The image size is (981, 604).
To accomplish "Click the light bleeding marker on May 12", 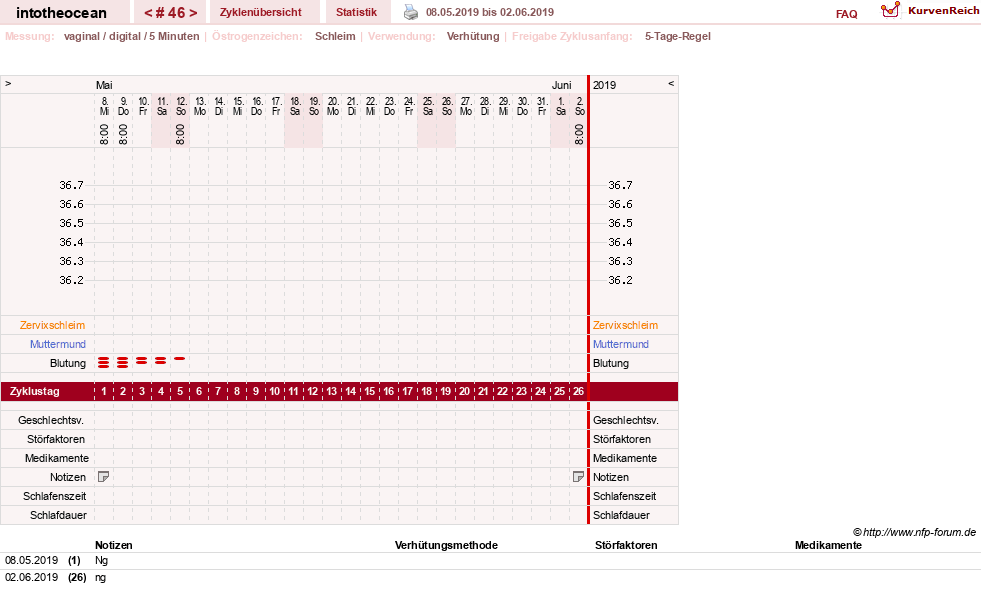I will [180, 359].
